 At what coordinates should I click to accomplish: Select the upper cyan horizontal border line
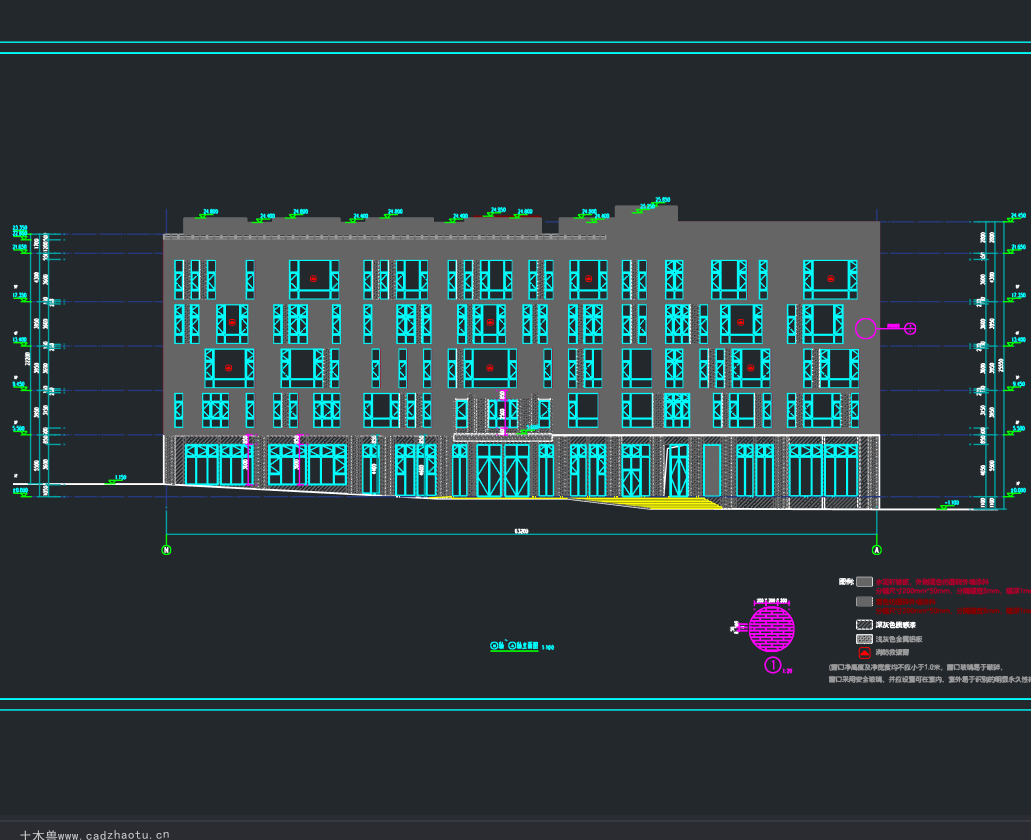tap(516, 42)
